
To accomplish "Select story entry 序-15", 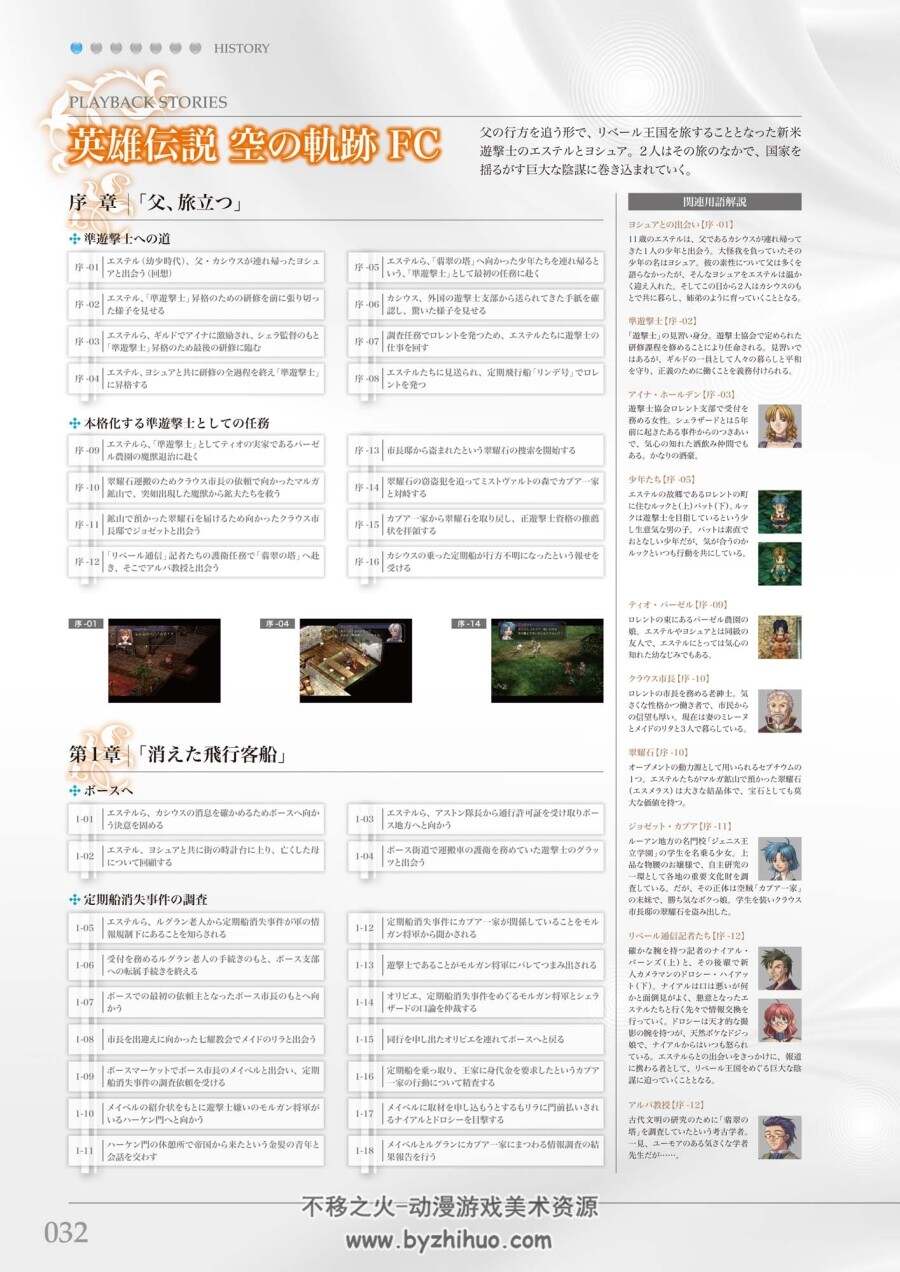I will [476, 524].
